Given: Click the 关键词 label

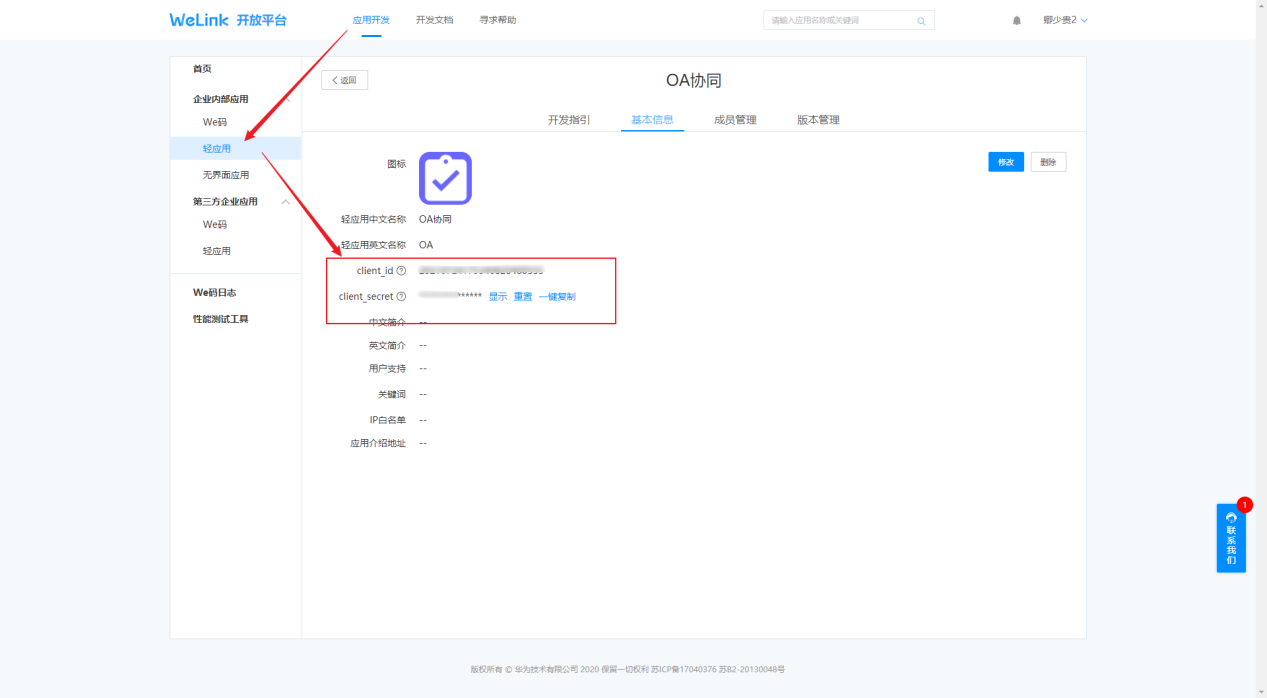Looking at the screenshot, I should 392,394.
